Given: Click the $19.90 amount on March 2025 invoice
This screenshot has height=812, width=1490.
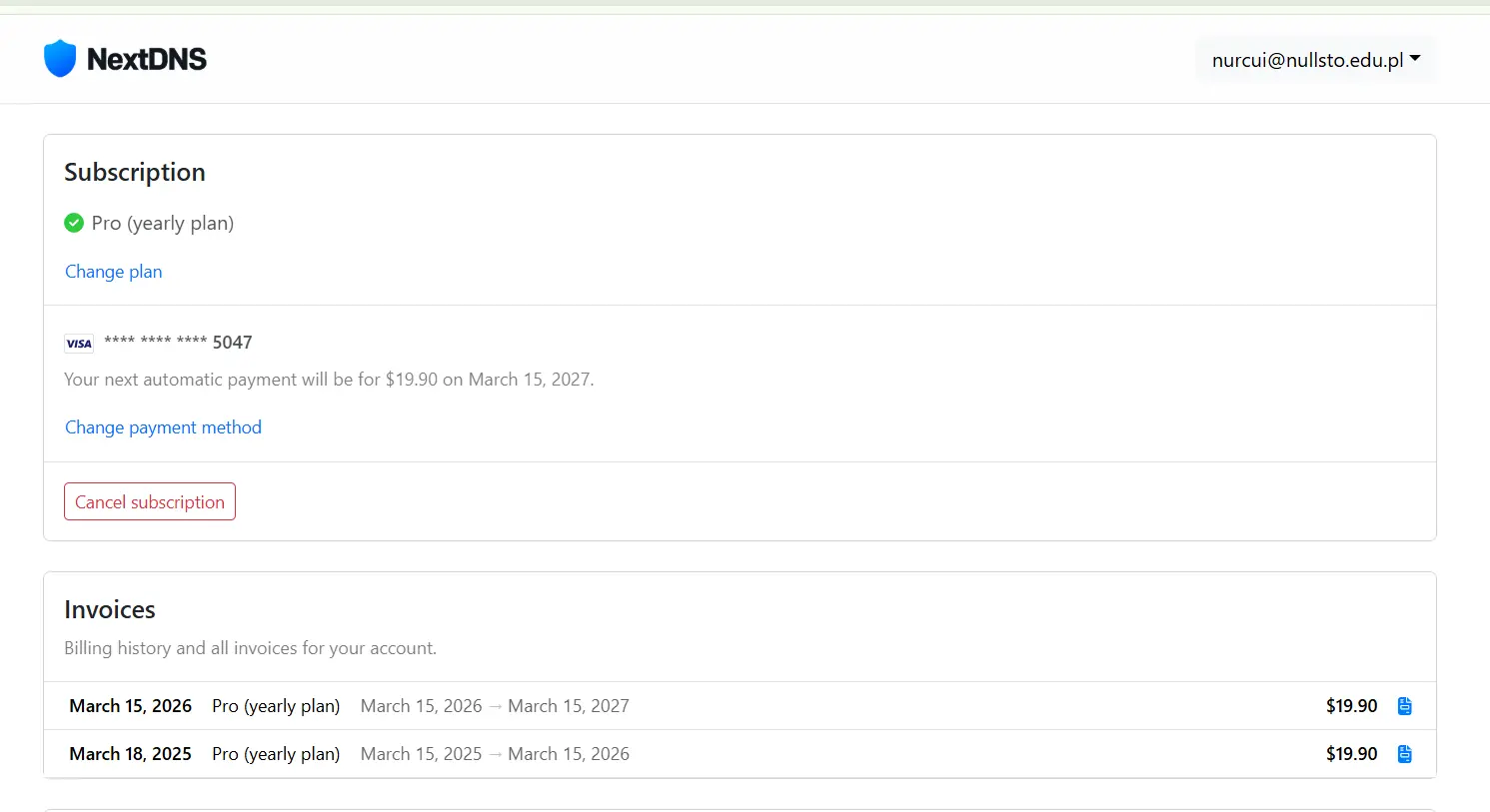Looking at the screenshot, I should 1351,754.
